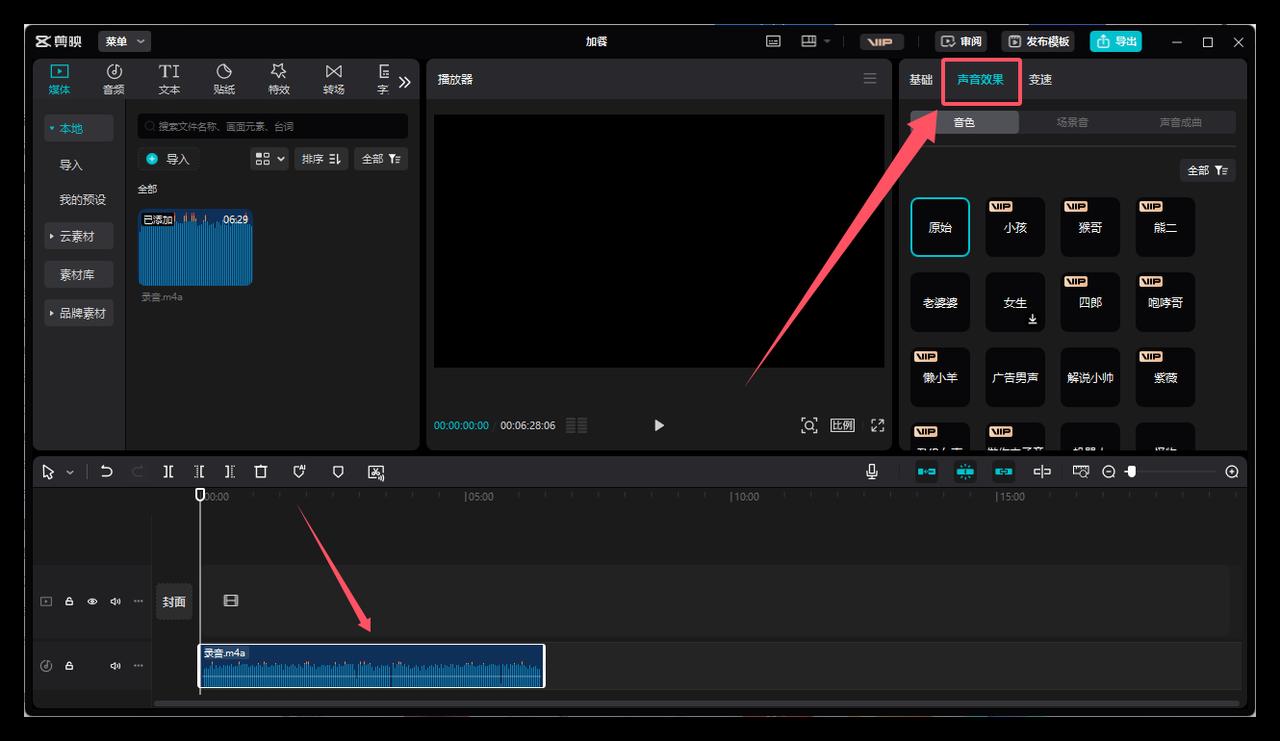Expand the 云素材 tree item
Screen dimensions: 1280x741
(x=78, y=237)
